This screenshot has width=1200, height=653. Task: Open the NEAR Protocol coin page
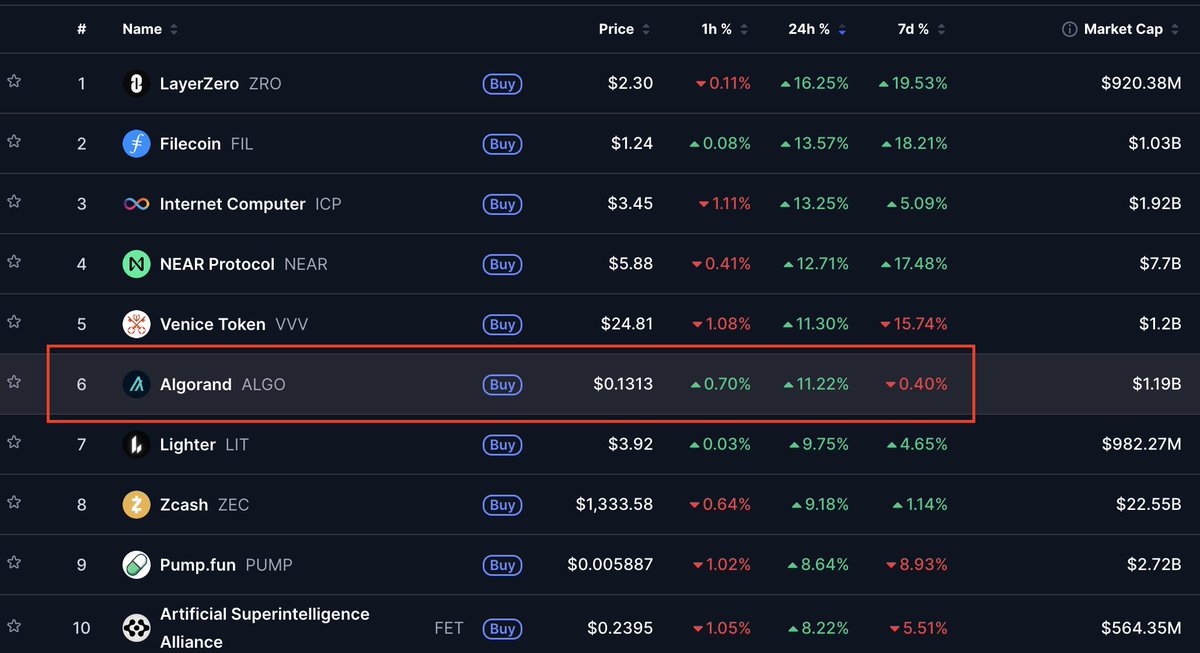coord(217,264)
